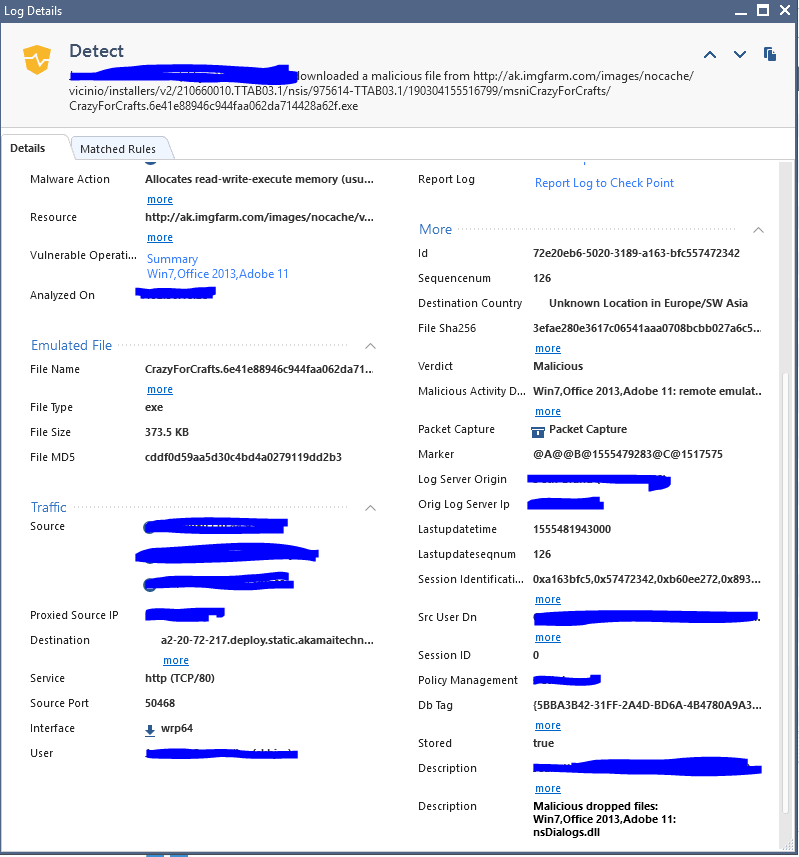Open the Vulnerable Operating Systems Summary link
The width and height of the screenshot is (799, 857).
point(172,259)
